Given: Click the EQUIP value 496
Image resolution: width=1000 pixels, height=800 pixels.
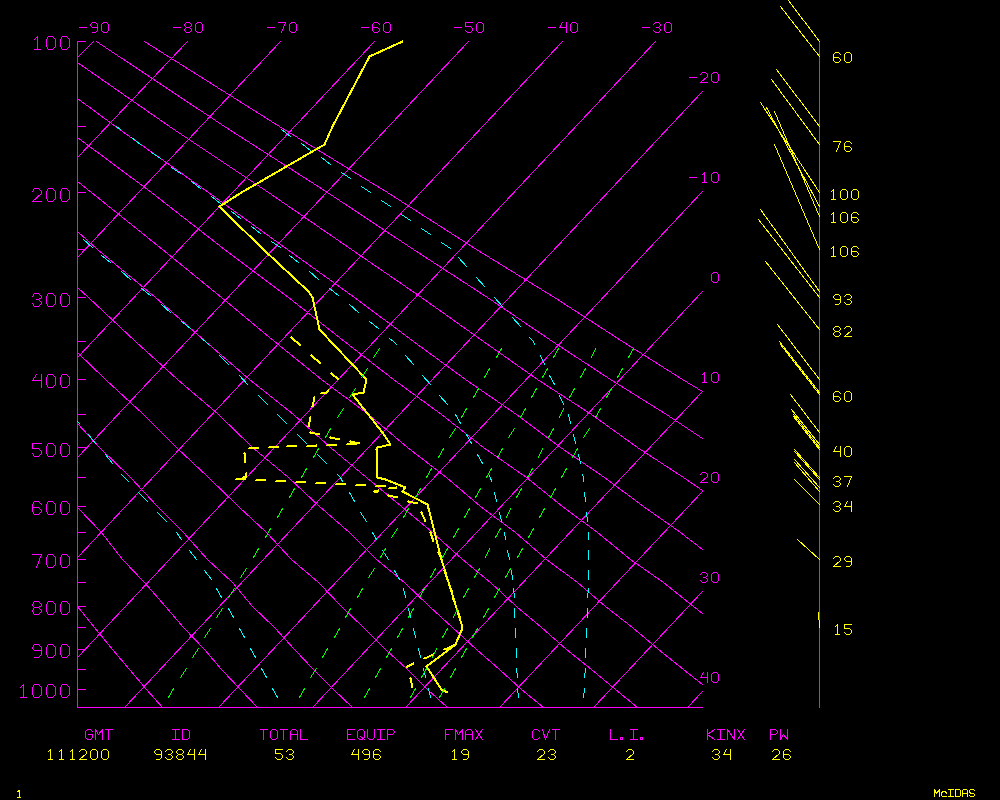Looking at the screenshot, I should [x=364, y=755].
